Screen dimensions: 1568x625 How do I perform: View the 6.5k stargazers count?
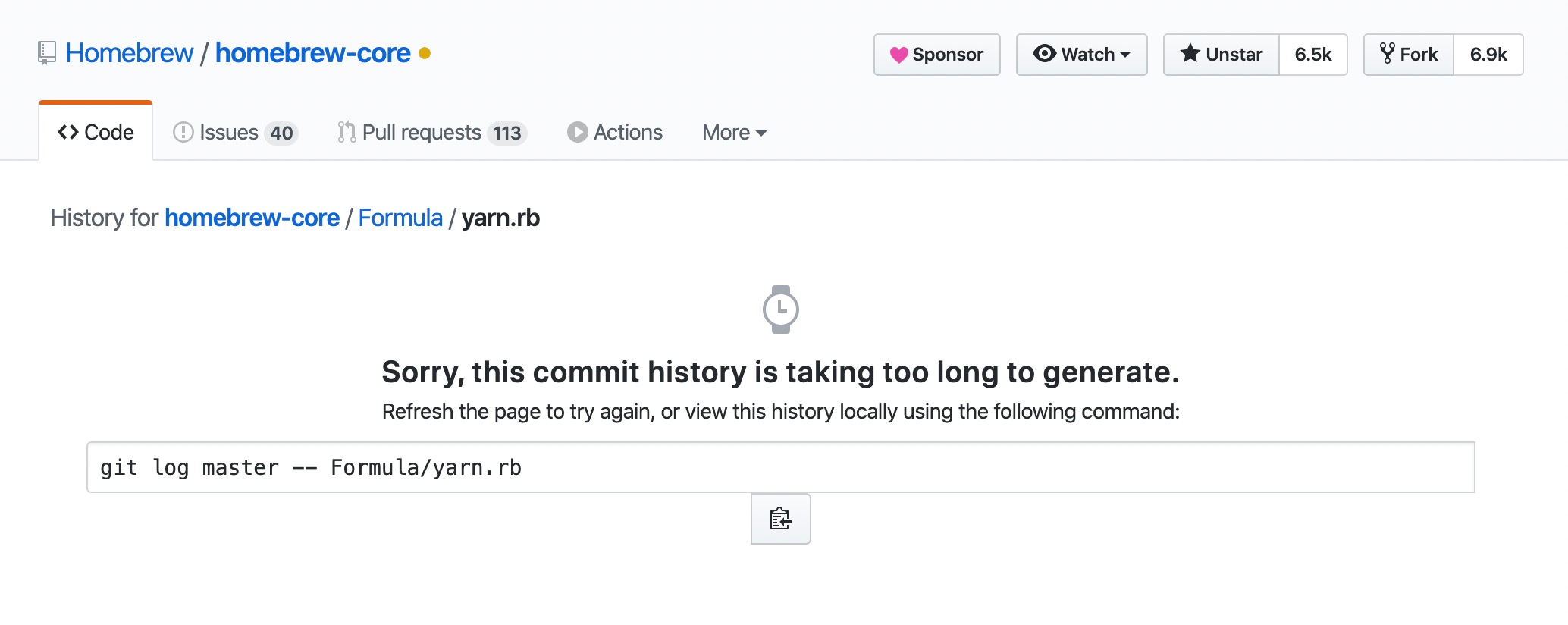coord(1313,55)
